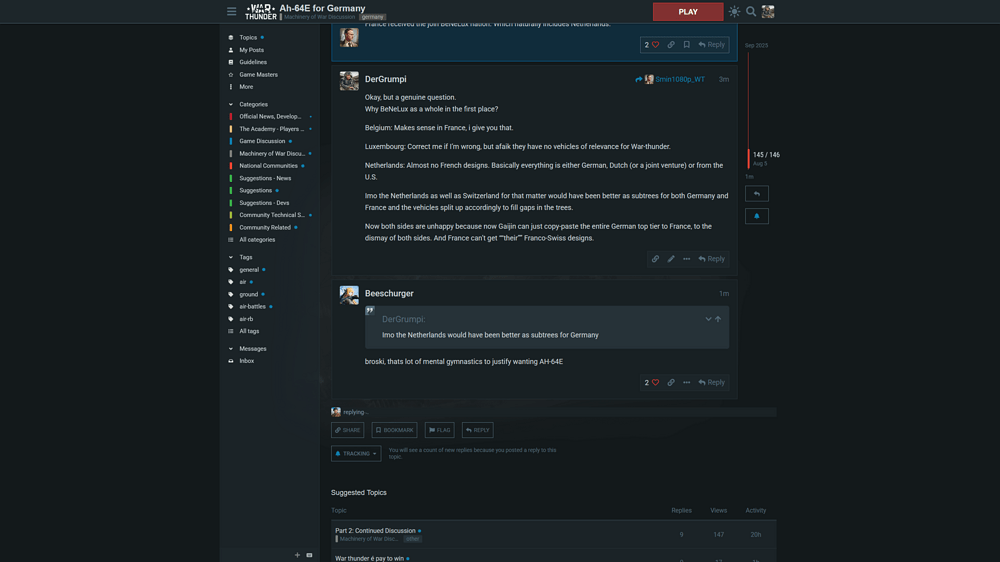Collapse the Messages section
Image resolution: width=1000 pixels, height=562 pixels.
pyautogui.click(x=253, y=349)
